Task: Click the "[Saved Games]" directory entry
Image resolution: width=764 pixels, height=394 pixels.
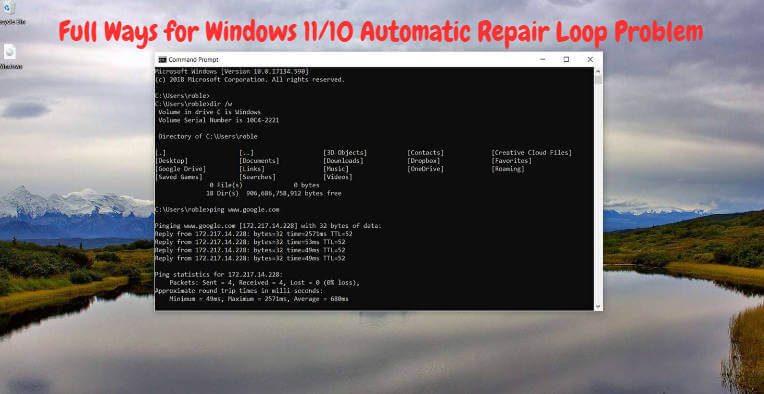Action: (x=179, y=177)
